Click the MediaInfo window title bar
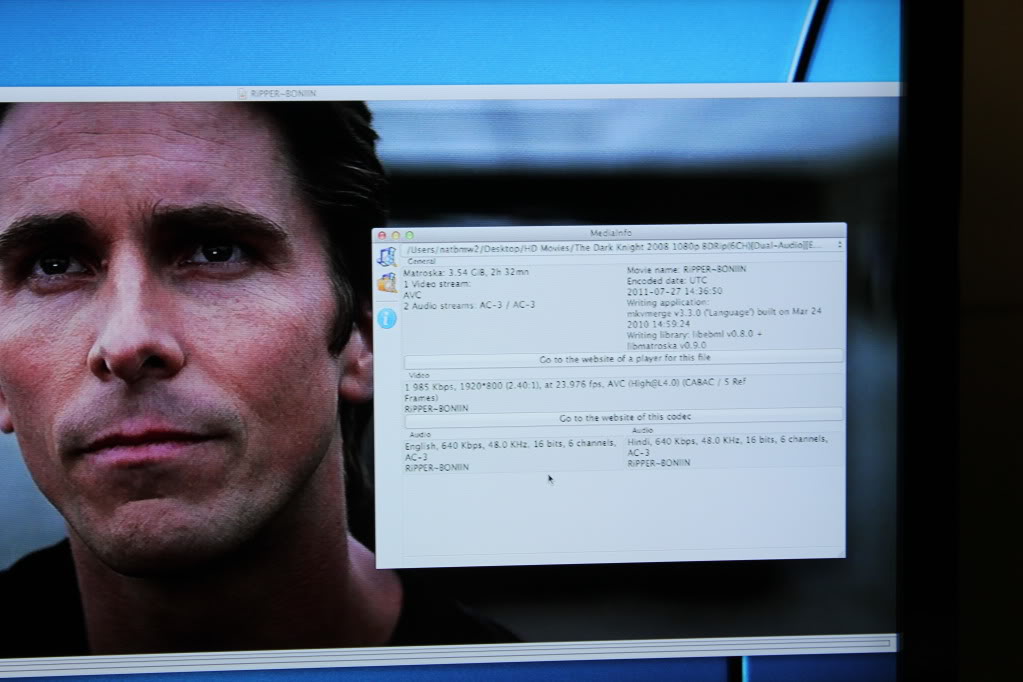Viewport: 1023px width, 682px height. pos(610,233)
